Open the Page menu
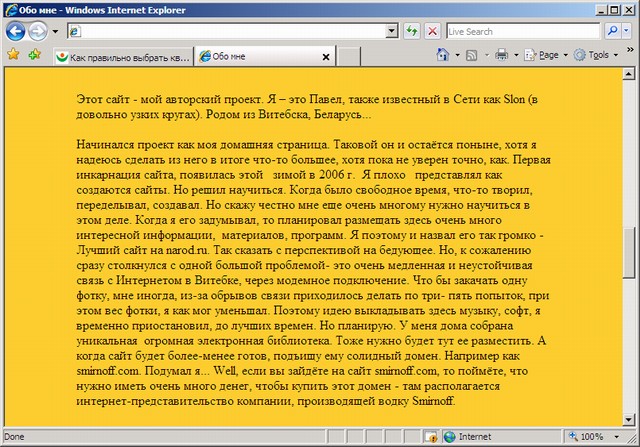Viewport: 640px width, 447px height. pyautogui.click(x=546, y=55)
